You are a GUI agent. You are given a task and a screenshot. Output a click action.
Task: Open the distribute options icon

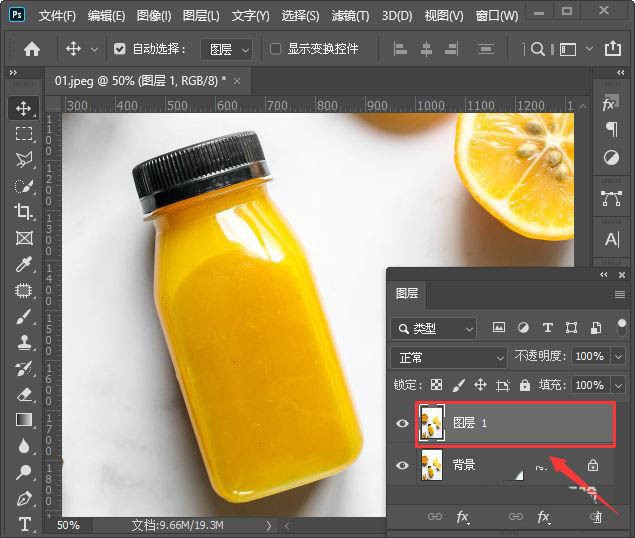pyautogui.click(x=485, y=49)
